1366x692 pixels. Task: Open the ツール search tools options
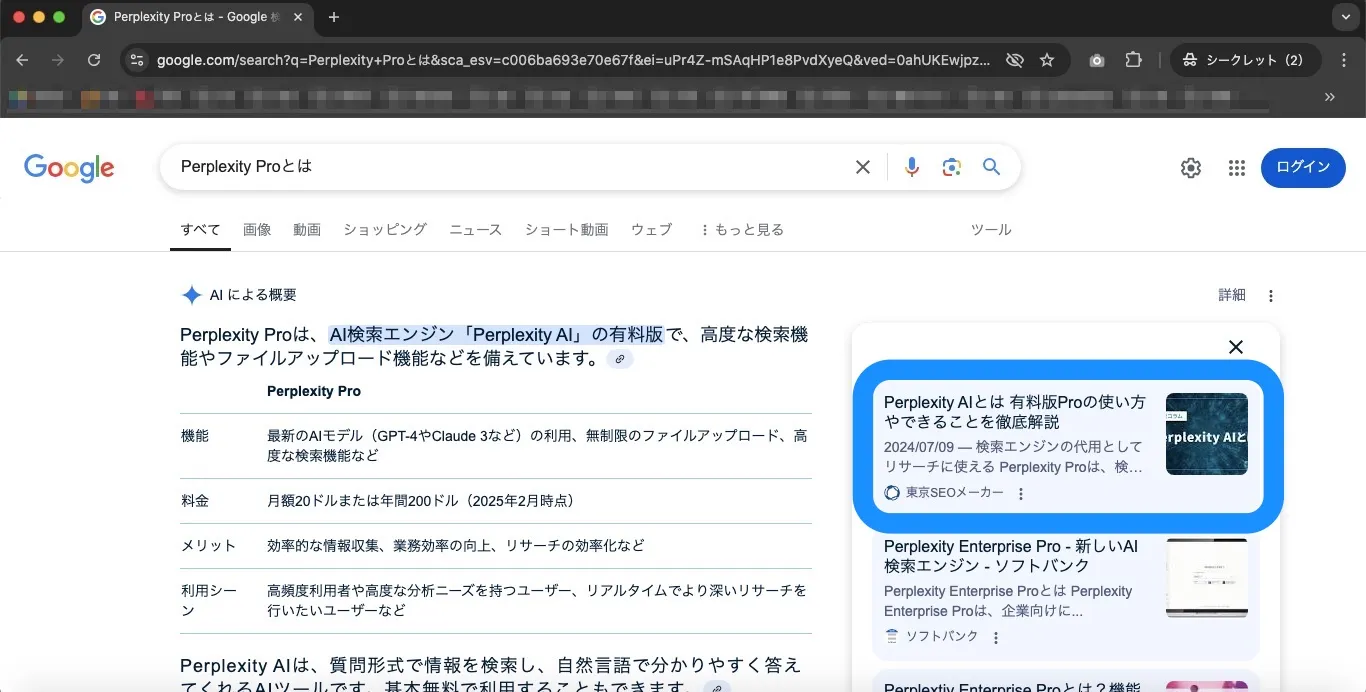pyautogui.click(x=991, y=230)
